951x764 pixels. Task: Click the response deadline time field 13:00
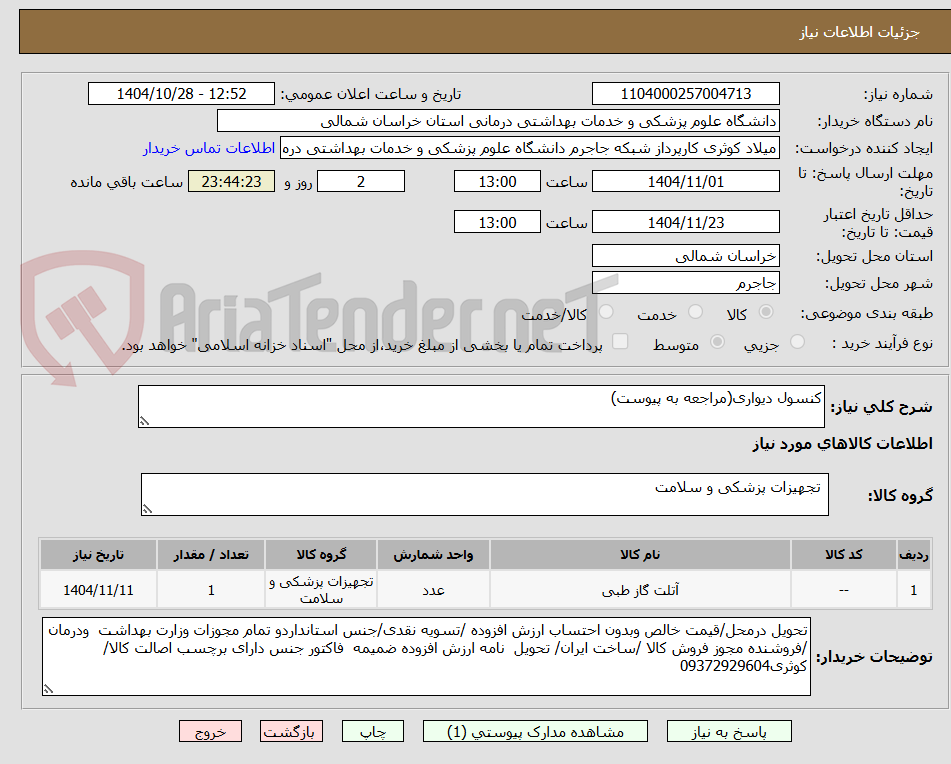click(497, 182)
